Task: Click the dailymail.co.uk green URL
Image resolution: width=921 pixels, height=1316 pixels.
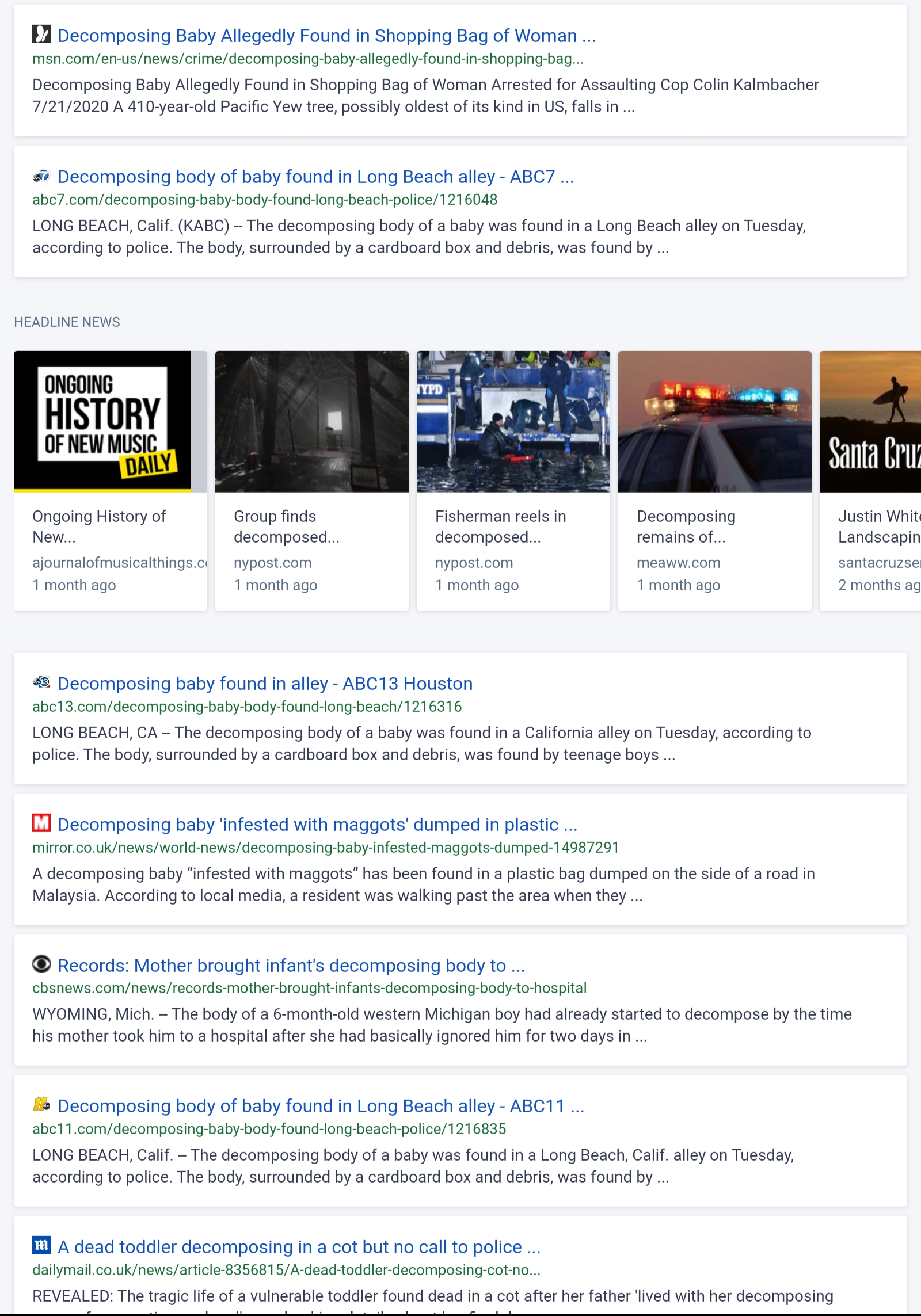Action: (287, 1270)
